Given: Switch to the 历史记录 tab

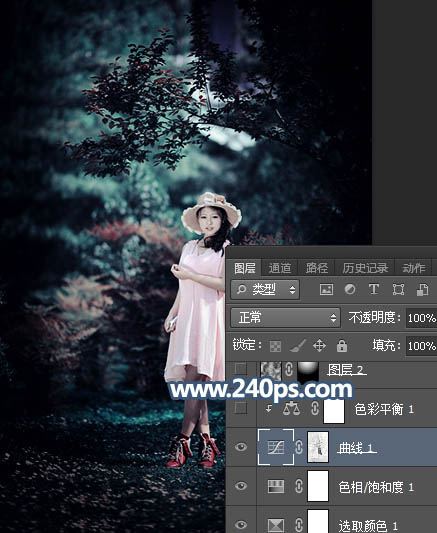Looking at the screenshot, I should [365, 268].
